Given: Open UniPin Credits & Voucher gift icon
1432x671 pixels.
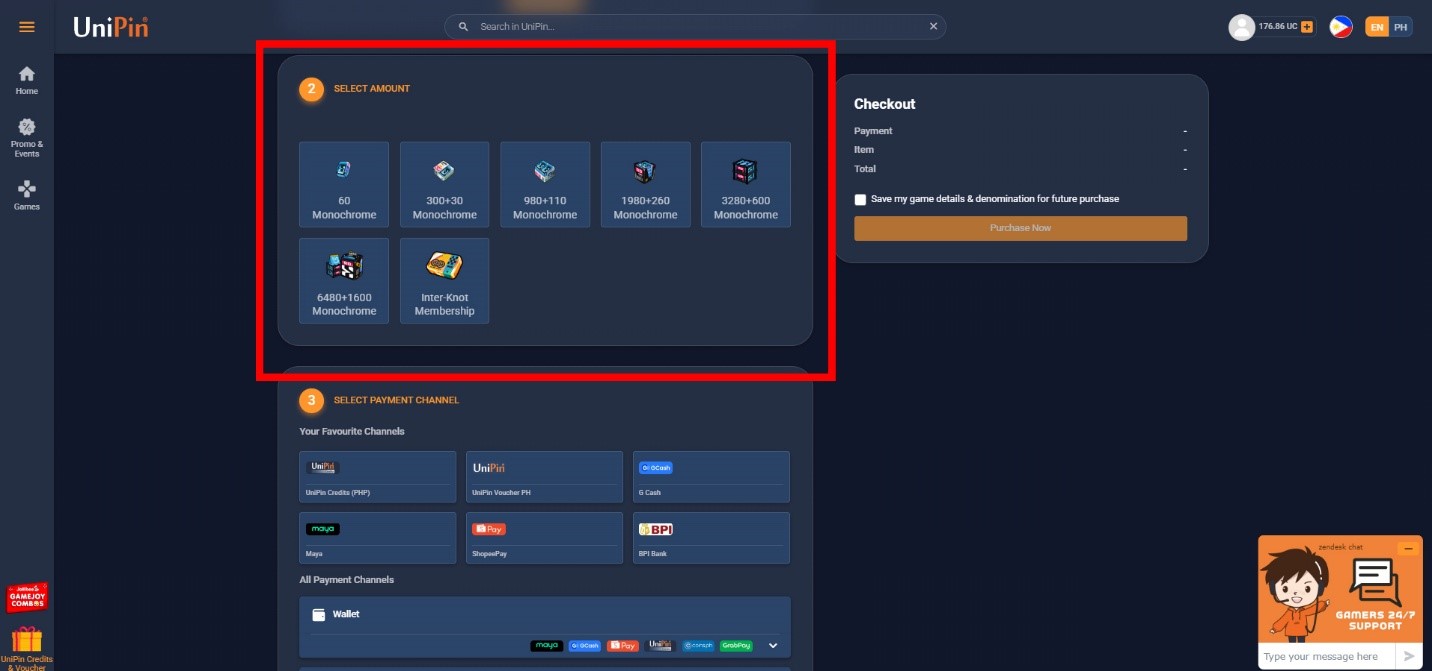Looking at the screenshot, I should click(27, 648).
